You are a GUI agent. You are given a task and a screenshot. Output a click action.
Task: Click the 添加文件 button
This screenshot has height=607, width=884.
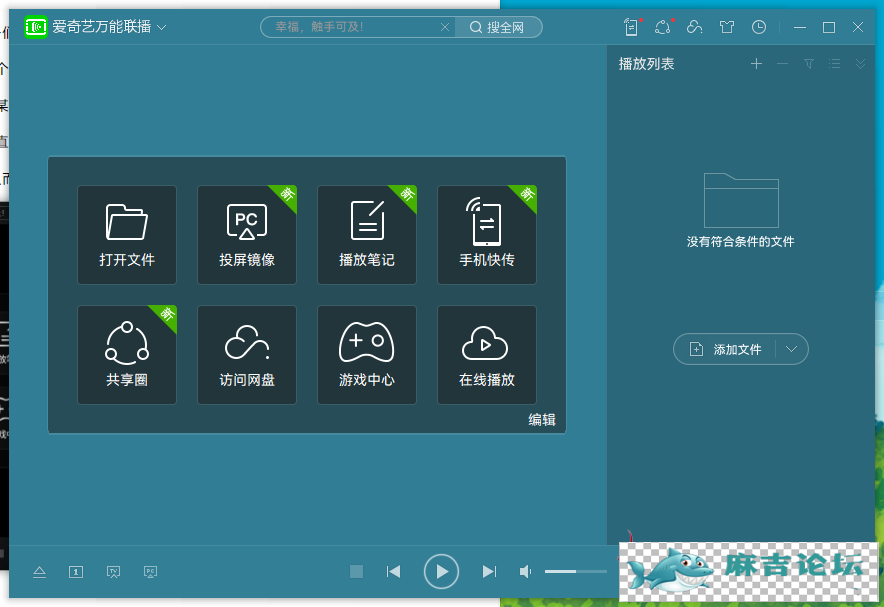click(x=726, y=349)
